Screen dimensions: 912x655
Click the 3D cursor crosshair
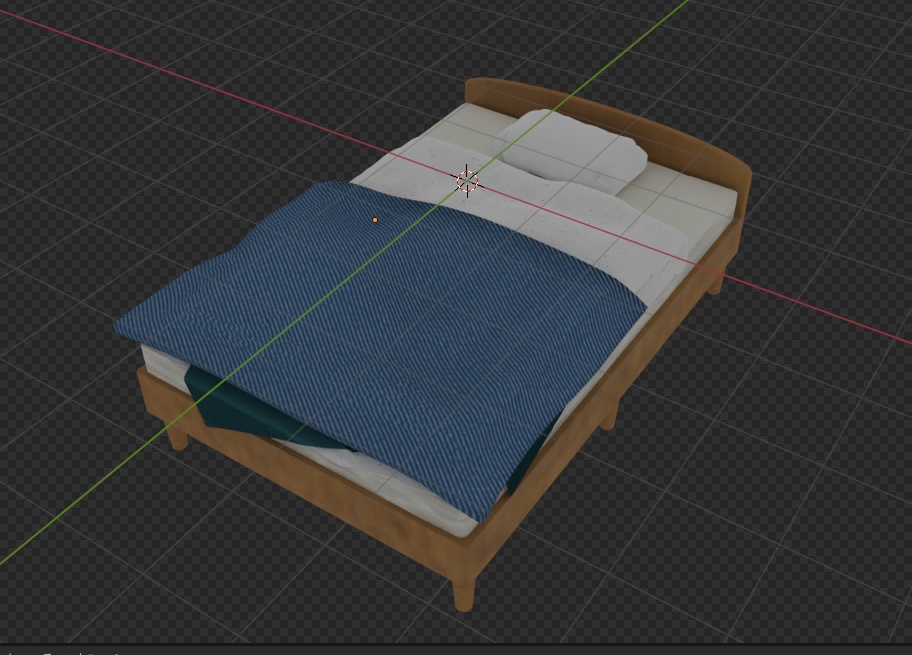[x=466, y=181]
